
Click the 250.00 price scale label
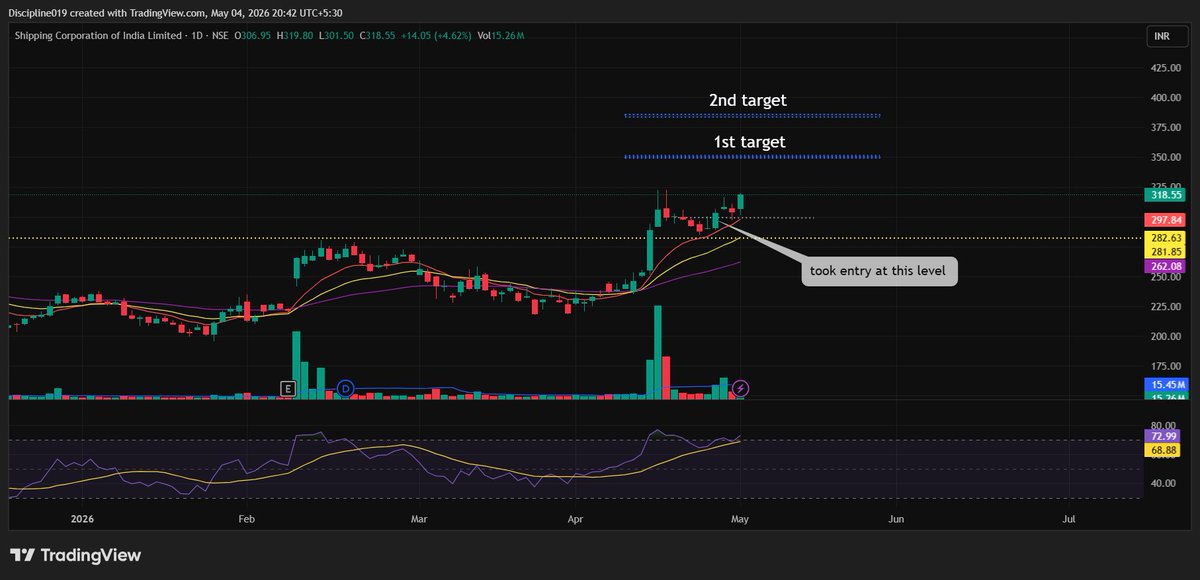[x=1165, y=277]
